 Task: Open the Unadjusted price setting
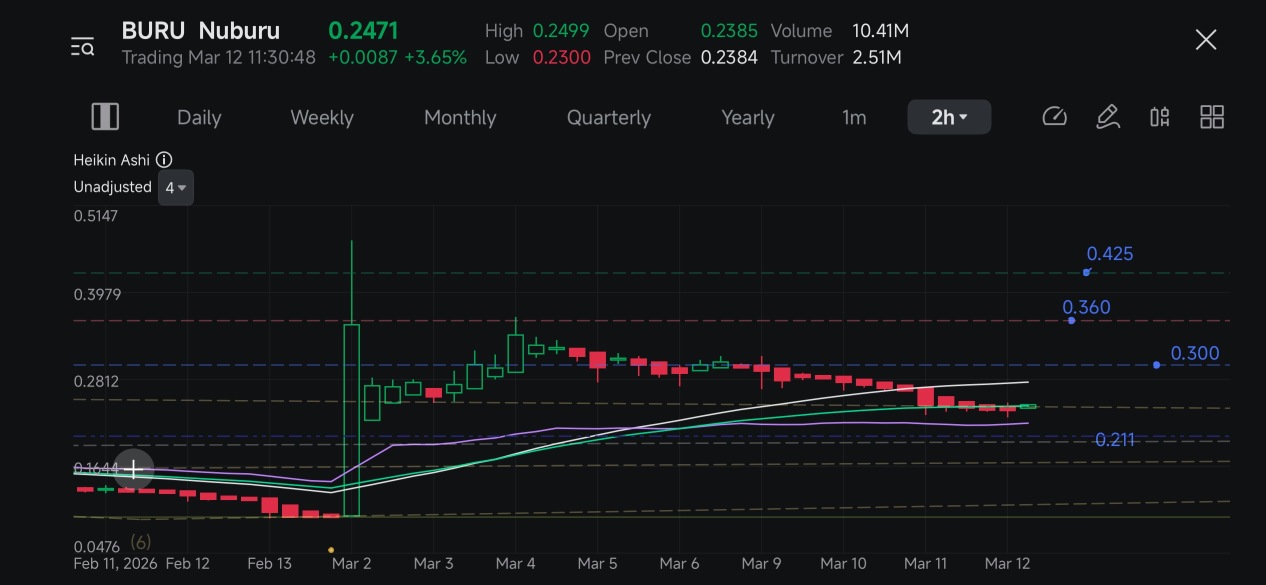(112, 187)
